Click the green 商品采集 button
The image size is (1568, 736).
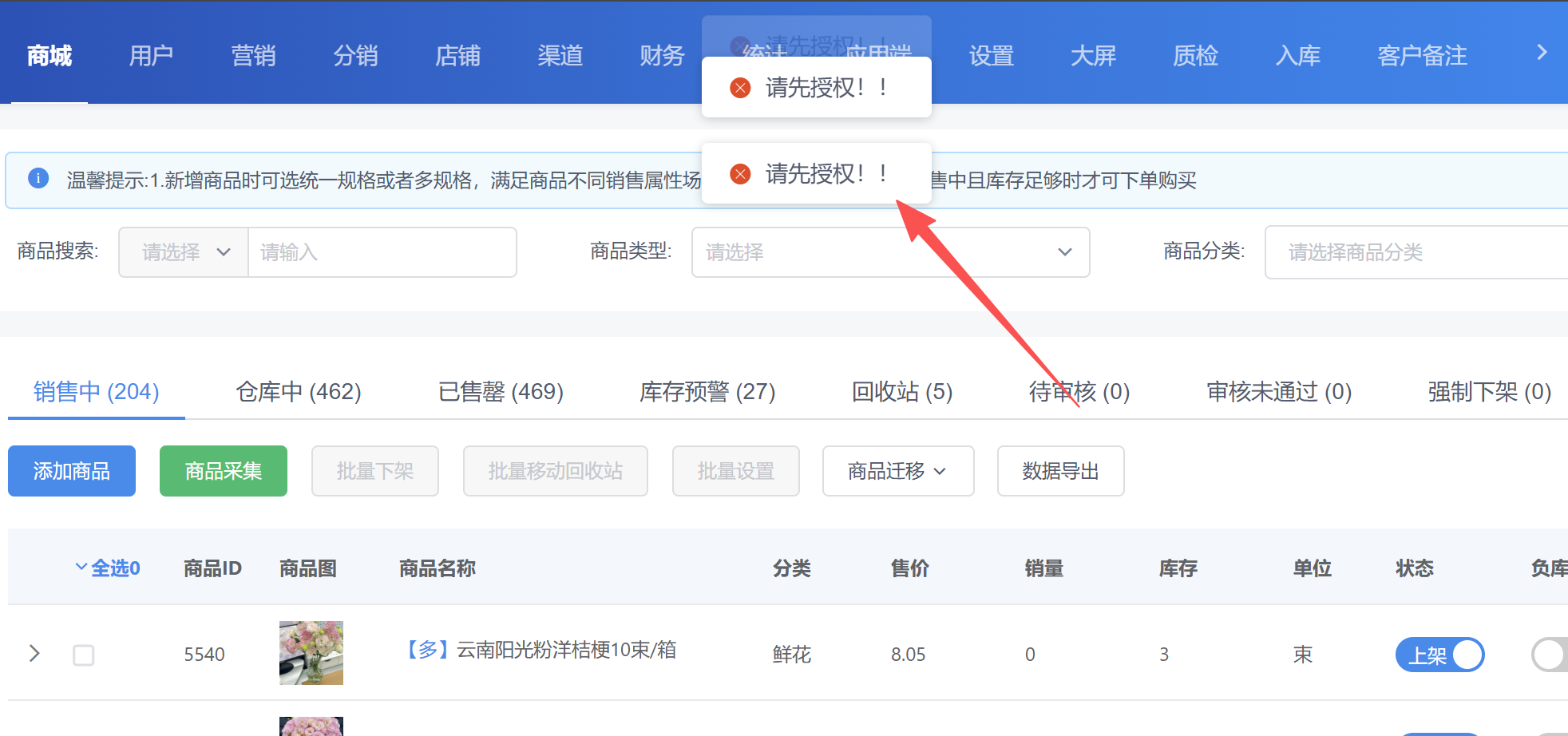tap(224, 471)
